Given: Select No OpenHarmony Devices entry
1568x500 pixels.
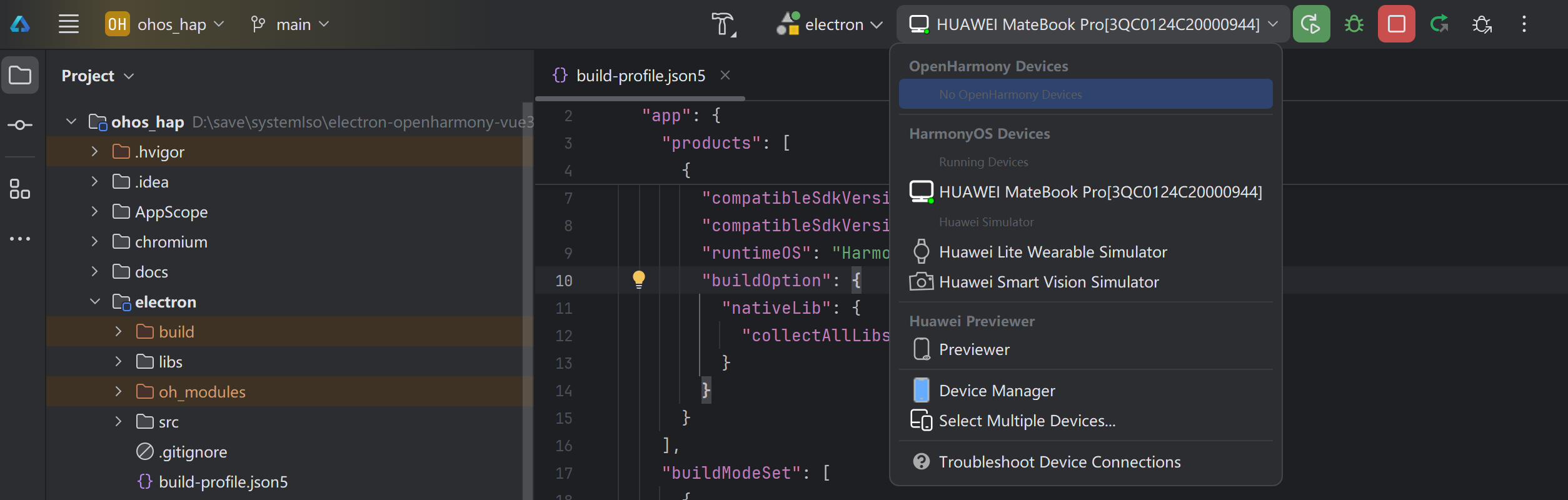Looking at the screenshot, I should pyautogui.click(x=1085, y=94).
